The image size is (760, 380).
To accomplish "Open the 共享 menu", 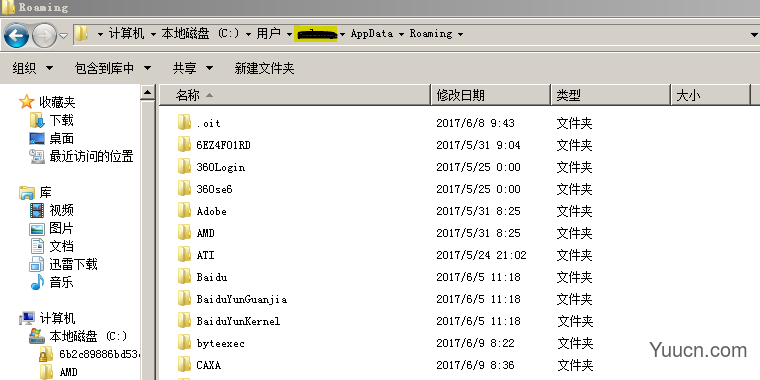I will (x=193, y=68).
